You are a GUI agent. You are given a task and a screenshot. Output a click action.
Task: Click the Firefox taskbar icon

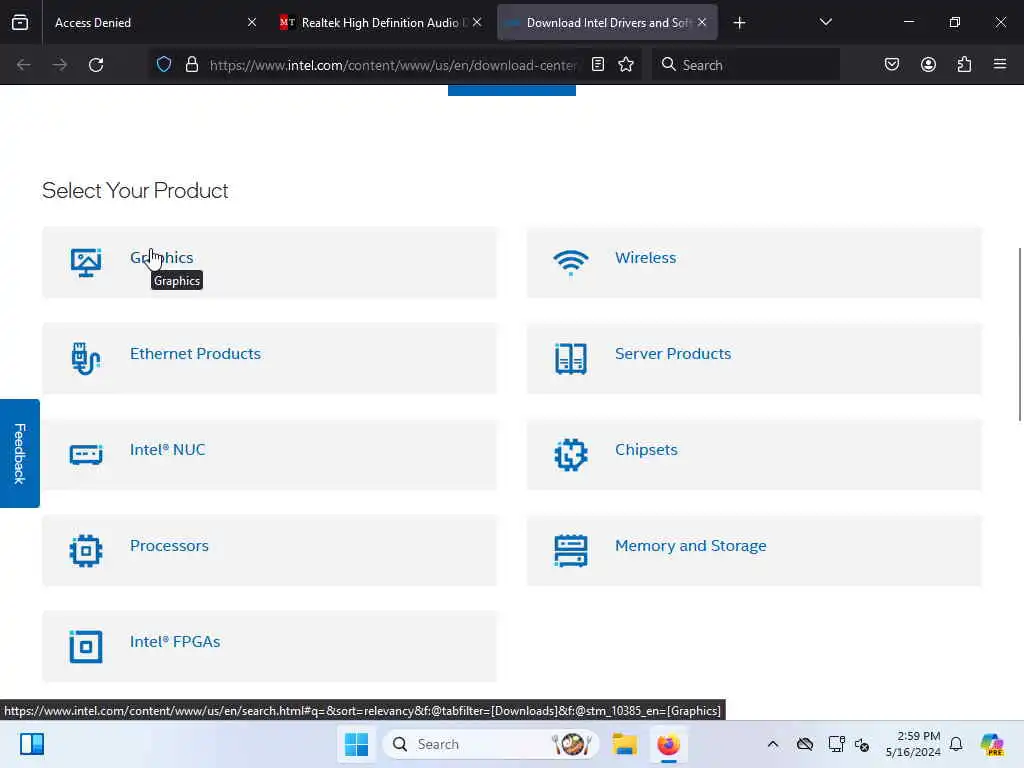pyautogui.click(x=668, y=744)
